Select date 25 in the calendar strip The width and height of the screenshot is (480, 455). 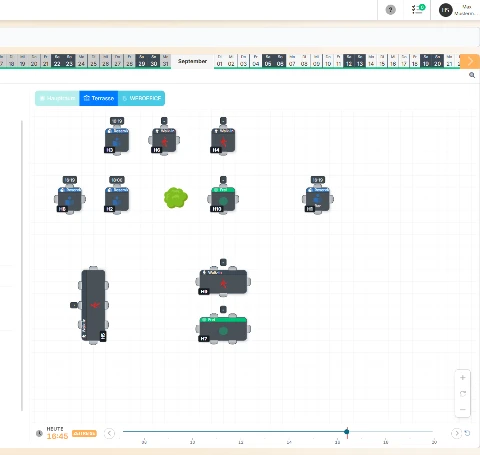[94, 61]
